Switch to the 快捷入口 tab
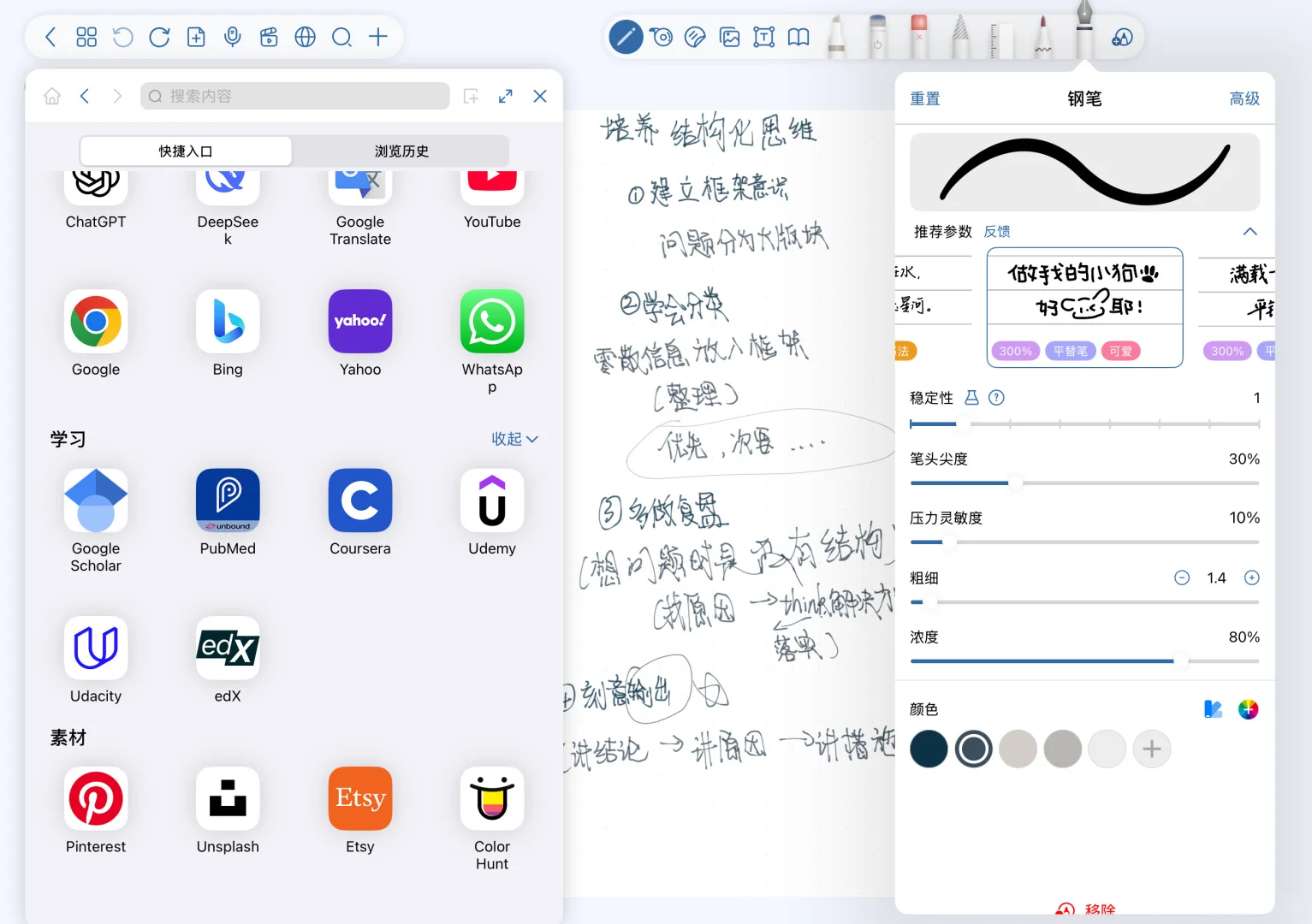Image resolution: width=1312 pixels, height=924 pixels. tap(186, 151)
